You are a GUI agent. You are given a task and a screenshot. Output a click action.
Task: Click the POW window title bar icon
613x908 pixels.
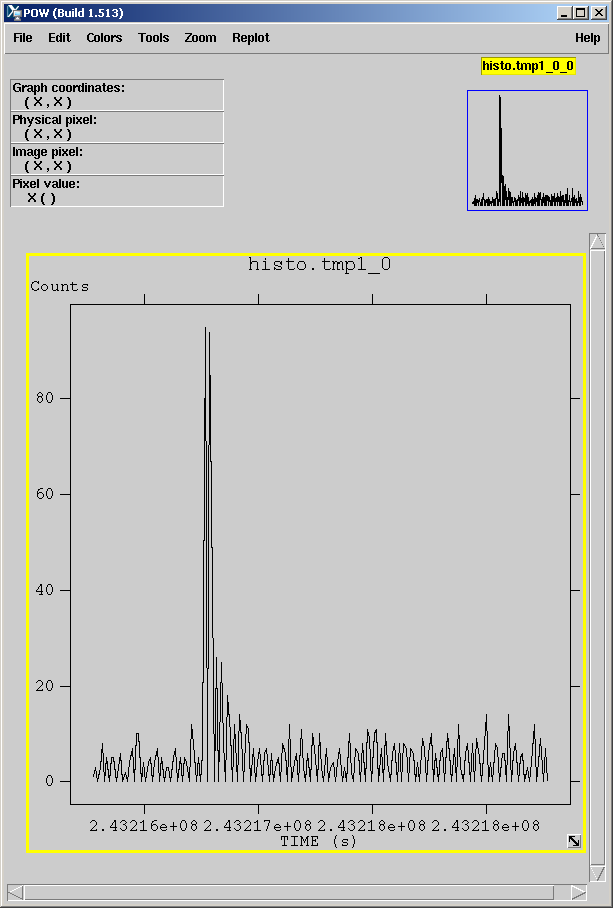[13, 13]
